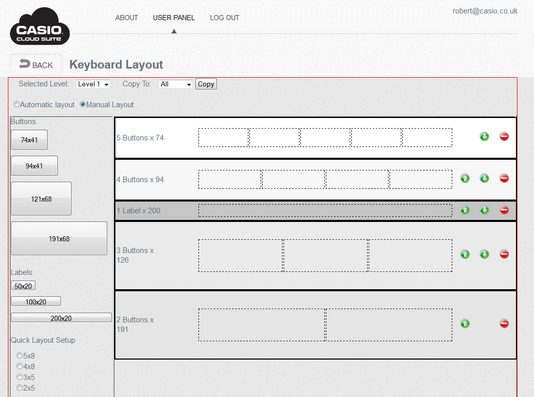Choose the 2x5 quick layout
Image resolution: width=534 pixels, height=397 pixels.
19,387
